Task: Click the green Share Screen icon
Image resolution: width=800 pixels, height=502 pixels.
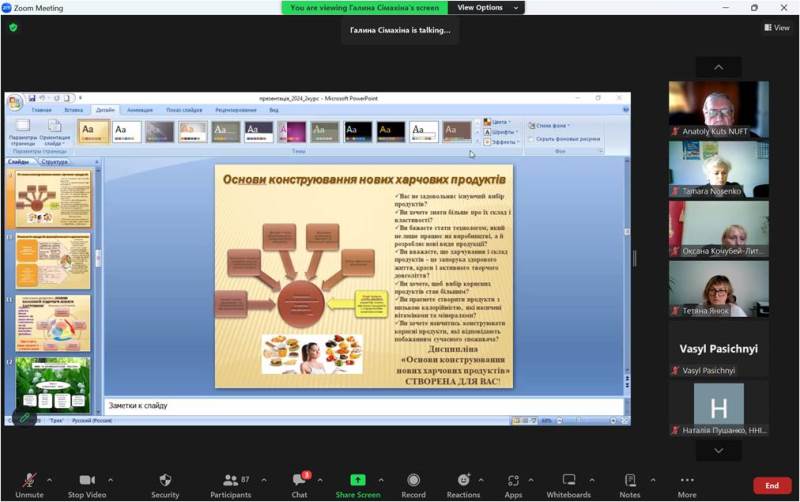Action: (x=357, y=480)
